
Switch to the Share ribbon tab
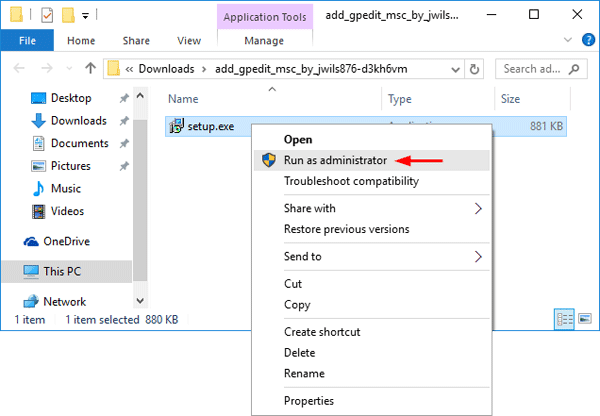136,41
